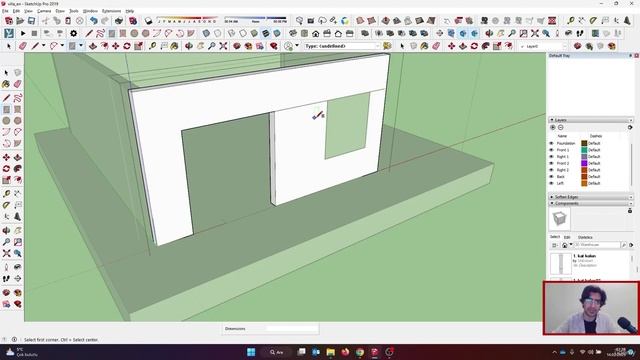Select the '1. kat kolon' component thumbnail

click(560, 264)
